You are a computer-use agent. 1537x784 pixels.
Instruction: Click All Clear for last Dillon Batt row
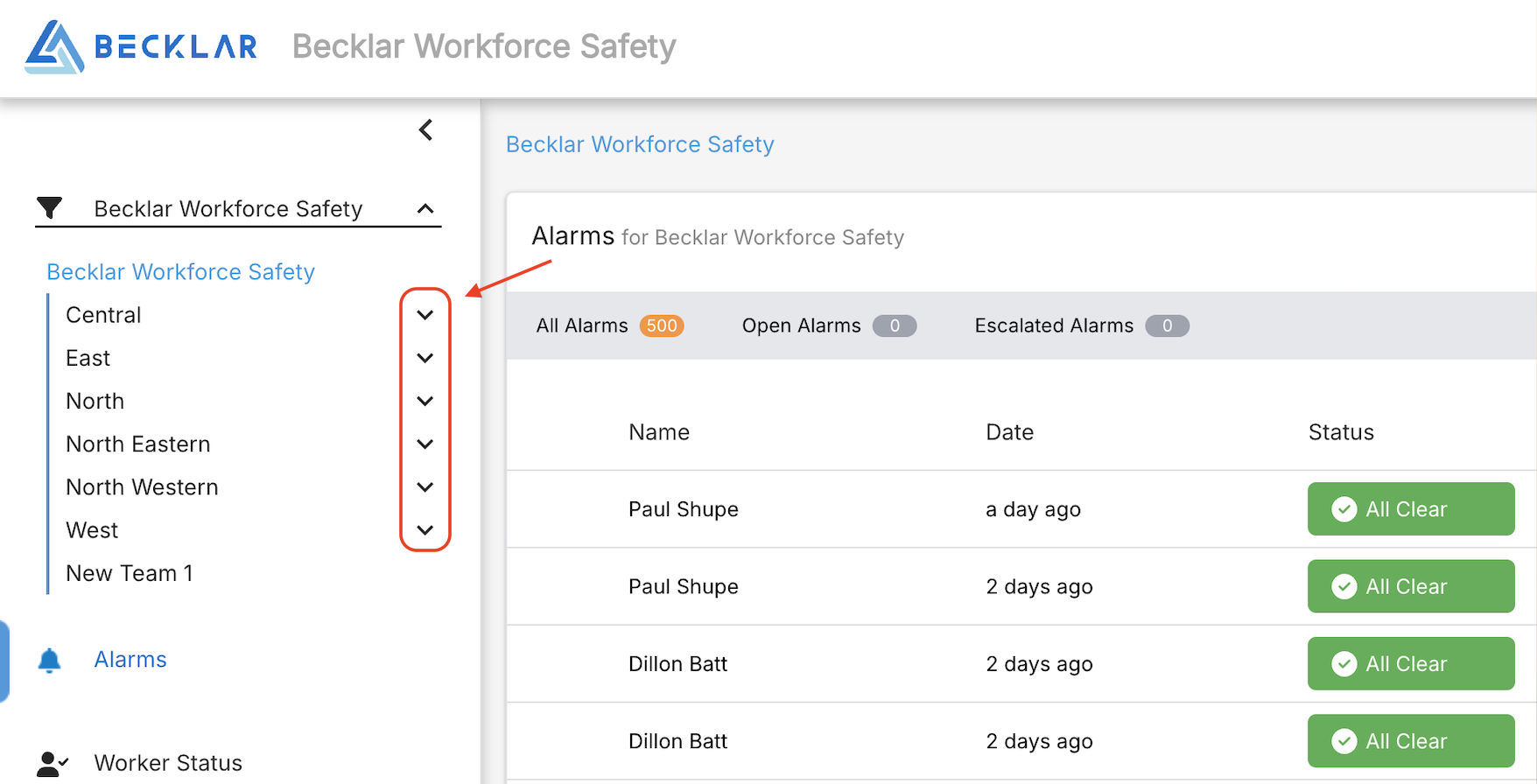point(1411,741)
